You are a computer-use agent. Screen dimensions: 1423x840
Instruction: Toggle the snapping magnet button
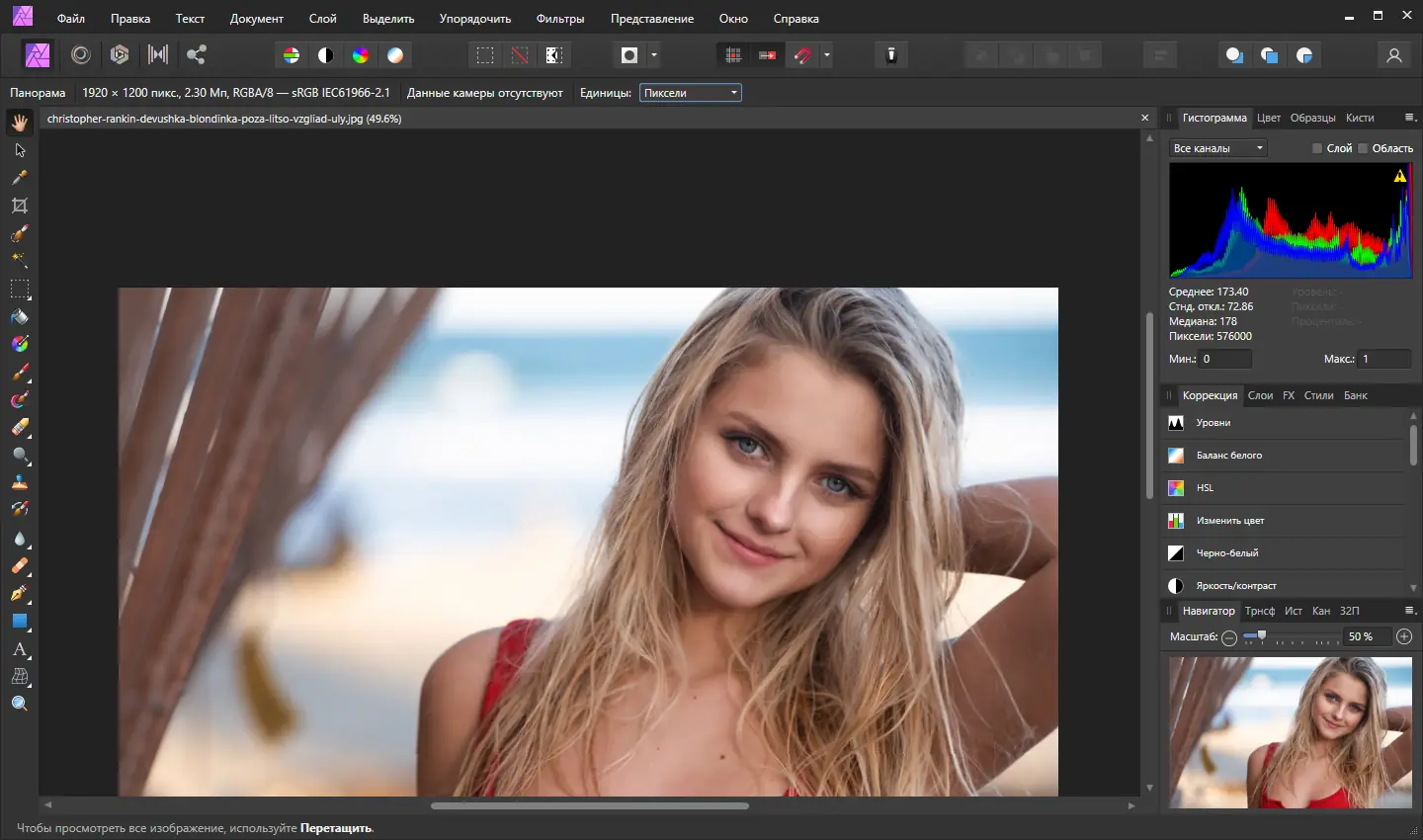[x=802, y=55]
